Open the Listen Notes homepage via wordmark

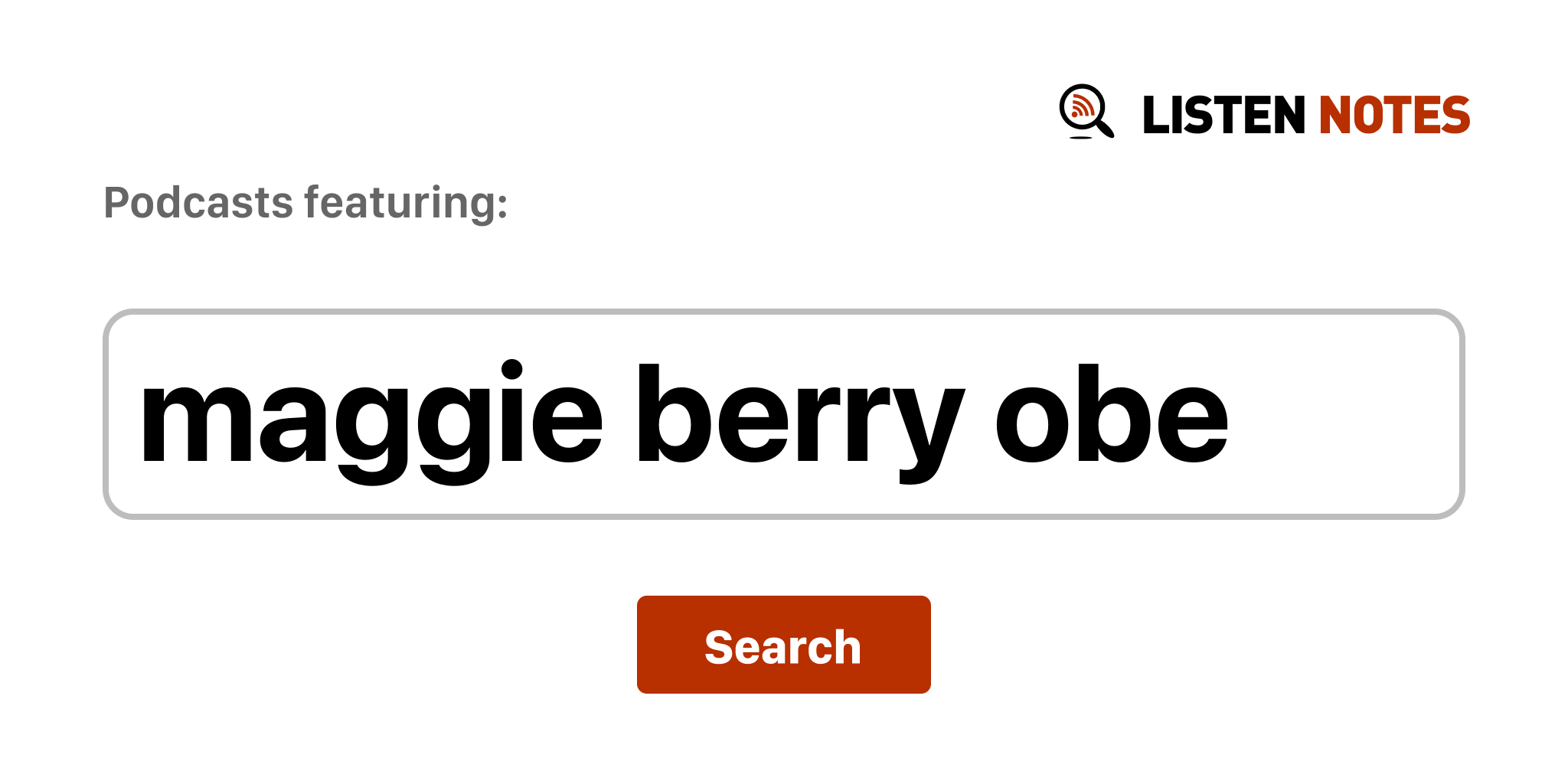coord(1306,116)
